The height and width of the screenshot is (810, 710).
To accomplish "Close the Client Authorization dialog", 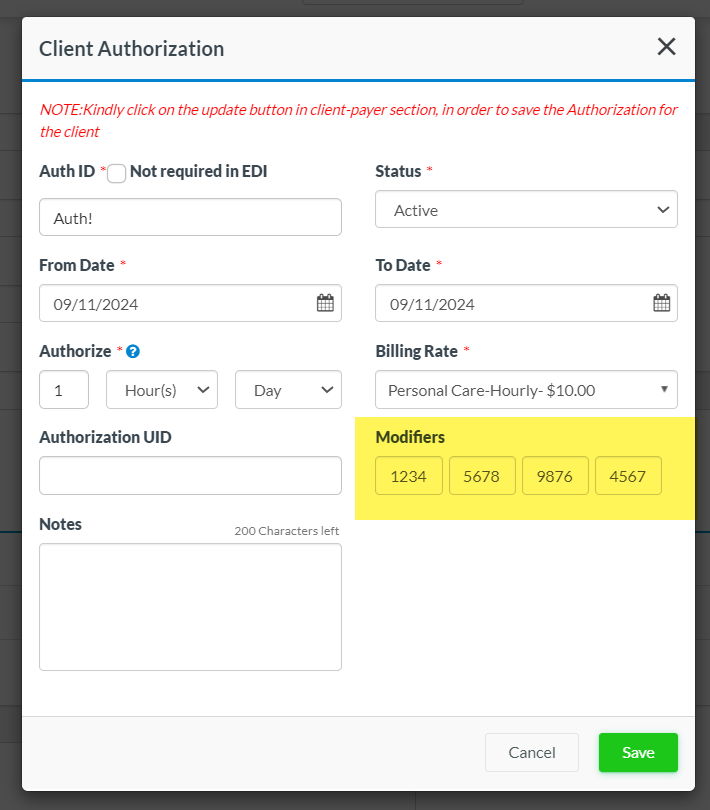I will [x=666, y=46].
